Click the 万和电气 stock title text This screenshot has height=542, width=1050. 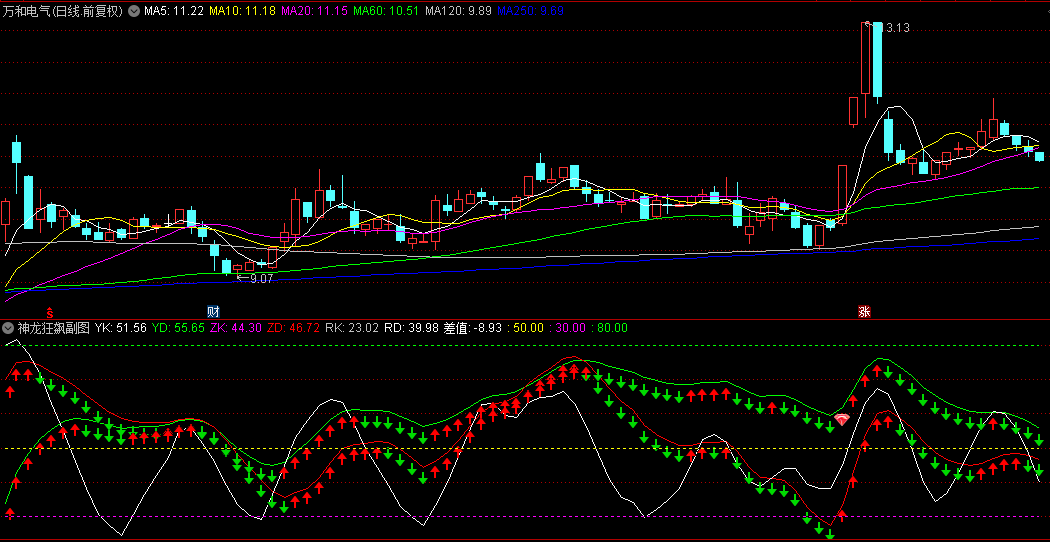[62, 11]
